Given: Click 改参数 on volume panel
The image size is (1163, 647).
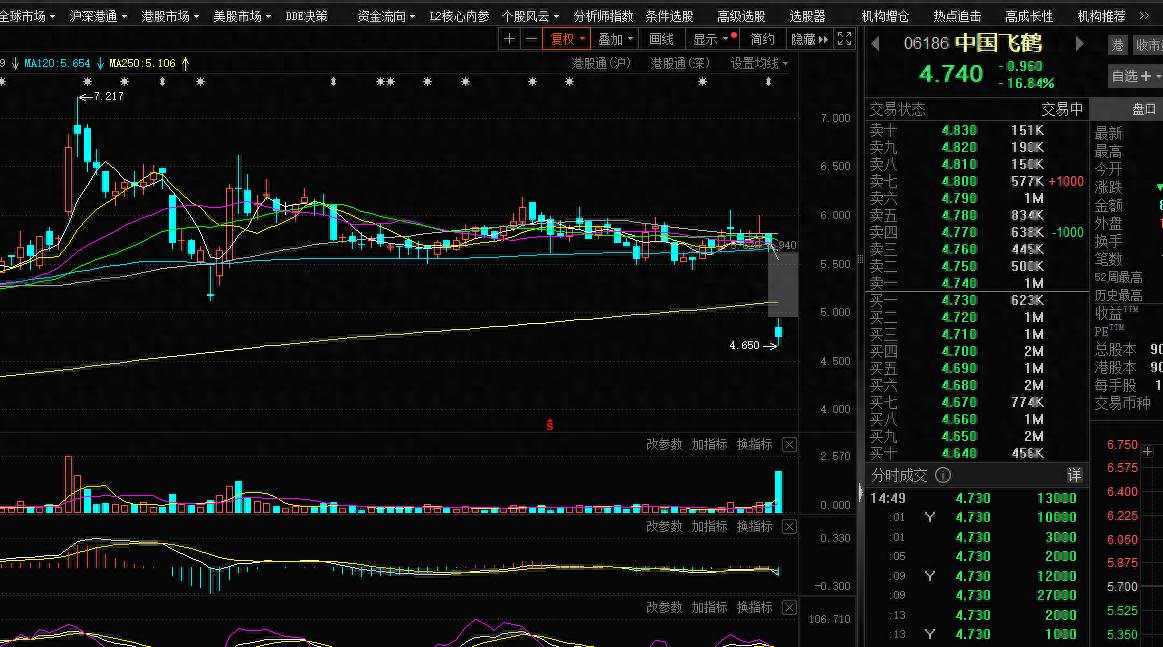Looking at the screenshot, I should [x=663, y=445].
